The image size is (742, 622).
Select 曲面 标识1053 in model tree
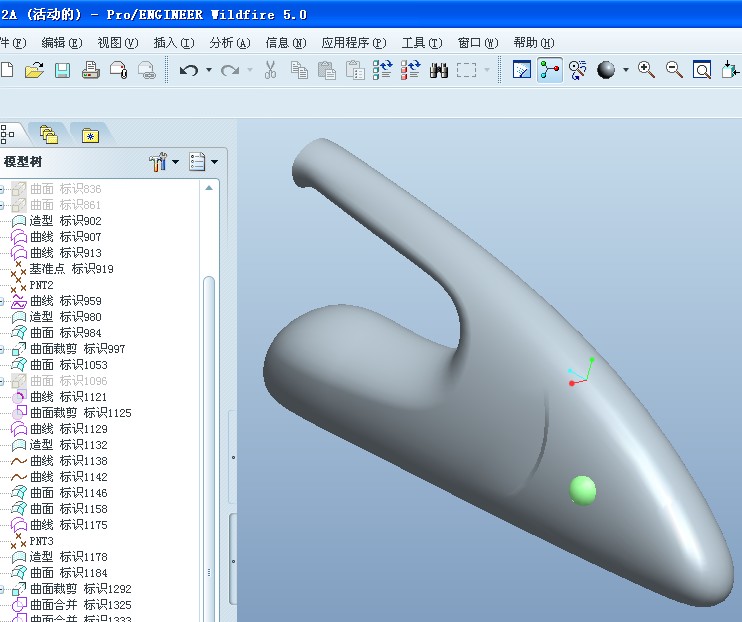click(59, 365)
